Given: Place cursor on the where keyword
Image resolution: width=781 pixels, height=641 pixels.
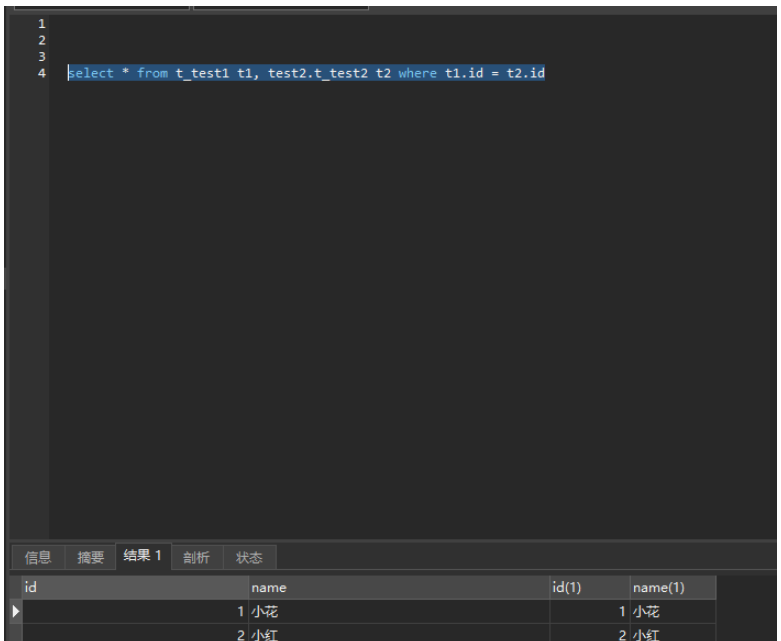Looking at the screenshot, I should click(417, 73).
